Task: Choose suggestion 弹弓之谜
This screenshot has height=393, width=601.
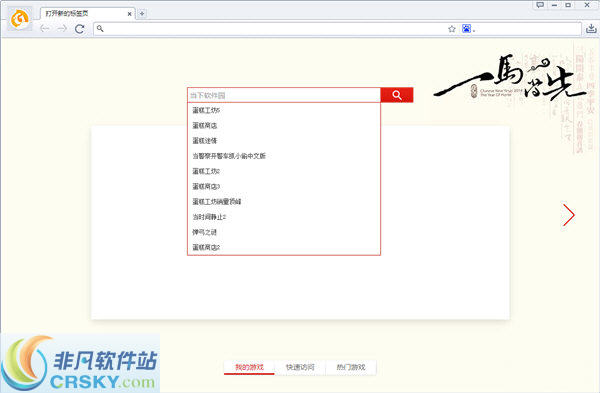Action: [x=284, y=232]
